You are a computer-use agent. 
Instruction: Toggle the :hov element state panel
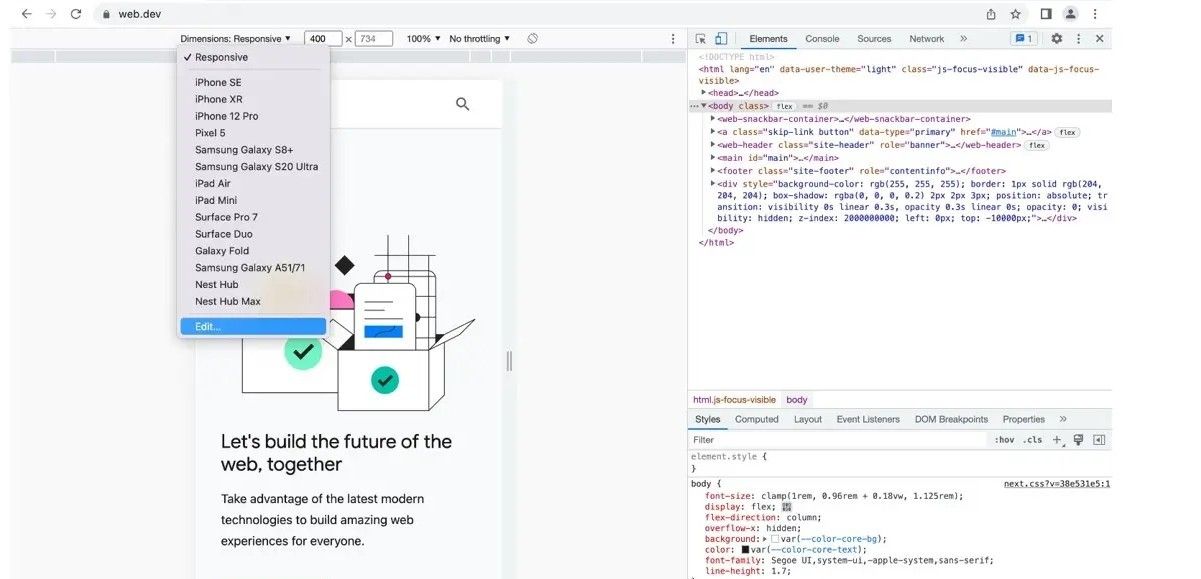click(x=1003, y=440)
